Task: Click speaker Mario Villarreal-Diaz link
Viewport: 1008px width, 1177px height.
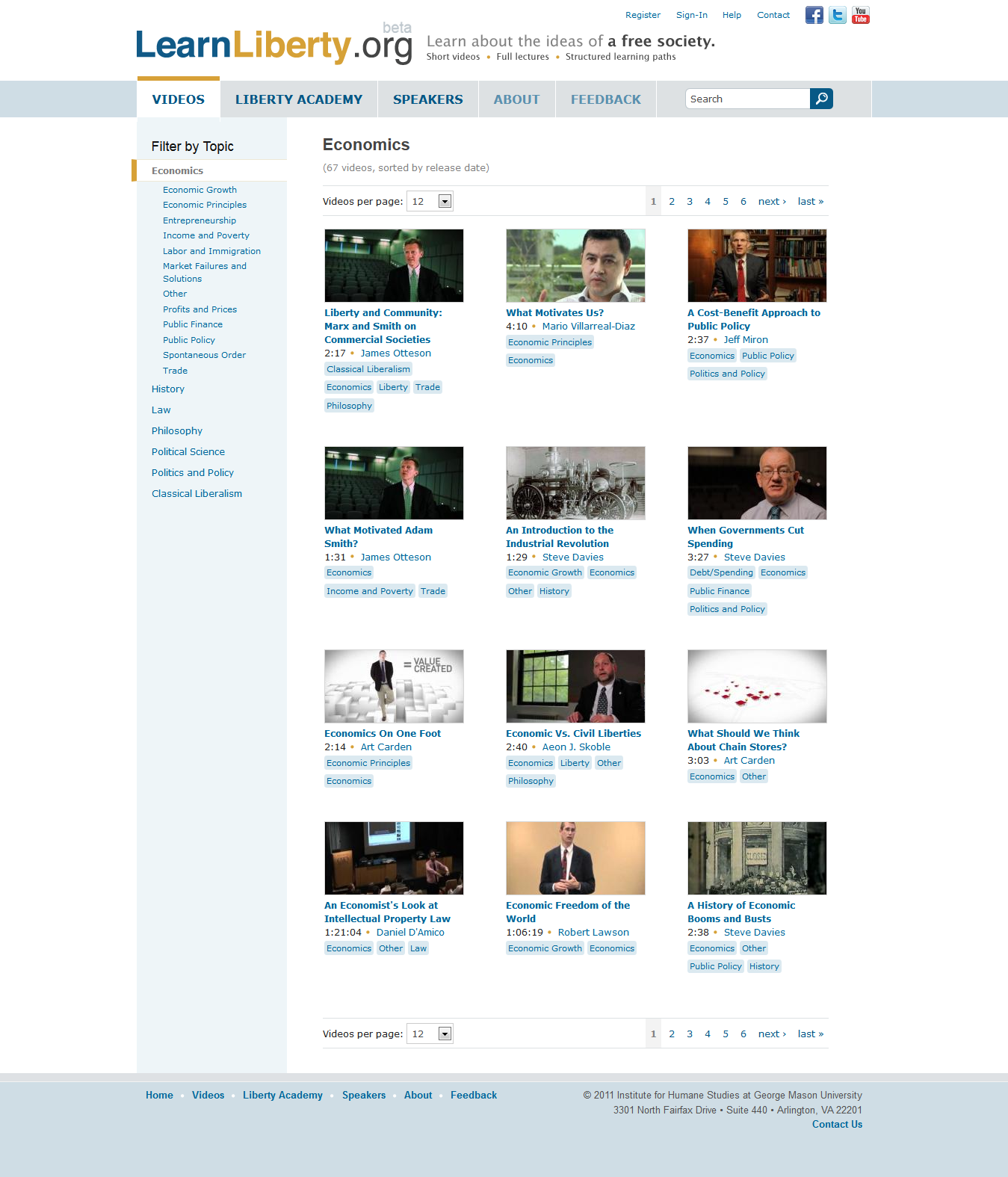Action: click(x=589, y=326)
